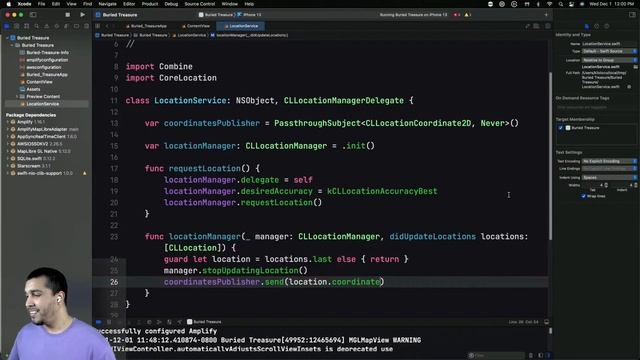This screenshot has width=640, height=360.
Task: Open the Location Relative to Group dropdown
Action: click(x=609, y=60)
